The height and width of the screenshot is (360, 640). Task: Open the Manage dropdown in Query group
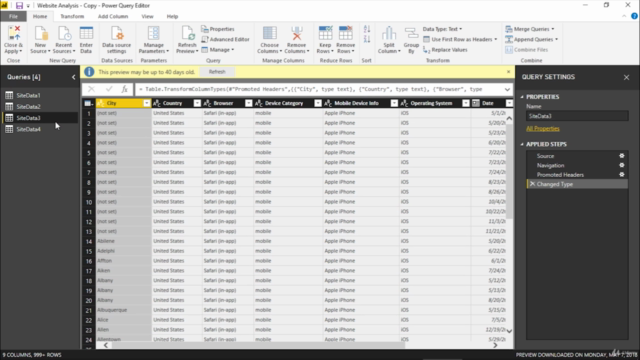[x=218, y=50]
